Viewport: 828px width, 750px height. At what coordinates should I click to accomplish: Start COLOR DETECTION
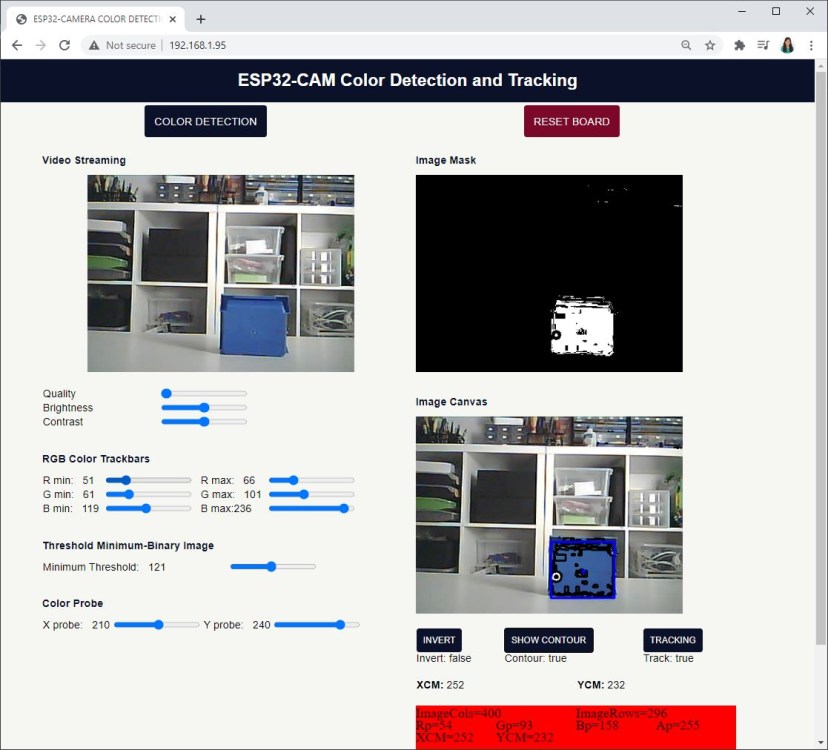point(205,120)
